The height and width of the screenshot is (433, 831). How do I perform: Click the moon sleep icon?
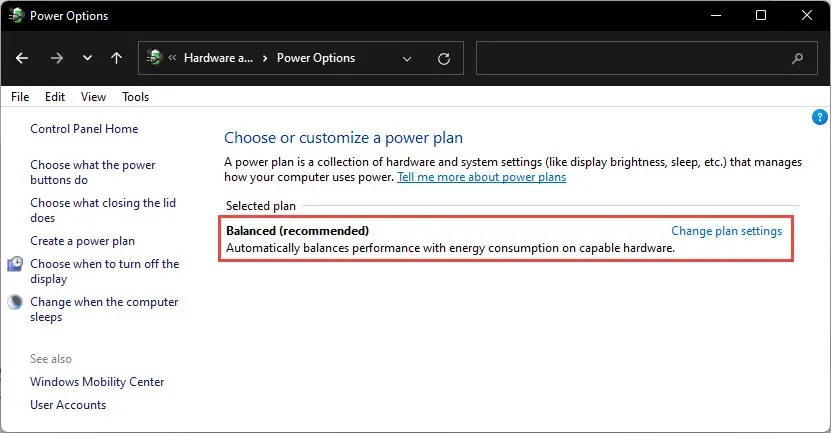tap(15, 302)
